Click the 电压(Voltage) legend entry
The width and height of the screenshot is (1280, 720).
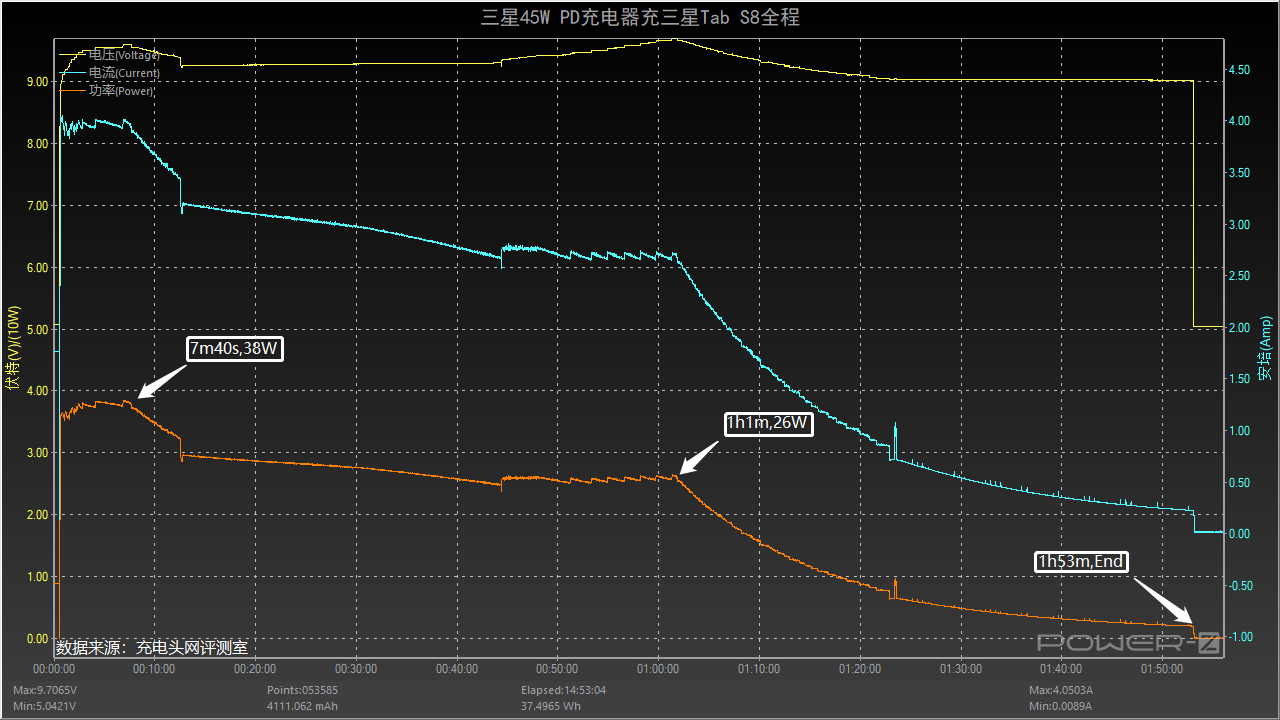[x=110, y=55]
